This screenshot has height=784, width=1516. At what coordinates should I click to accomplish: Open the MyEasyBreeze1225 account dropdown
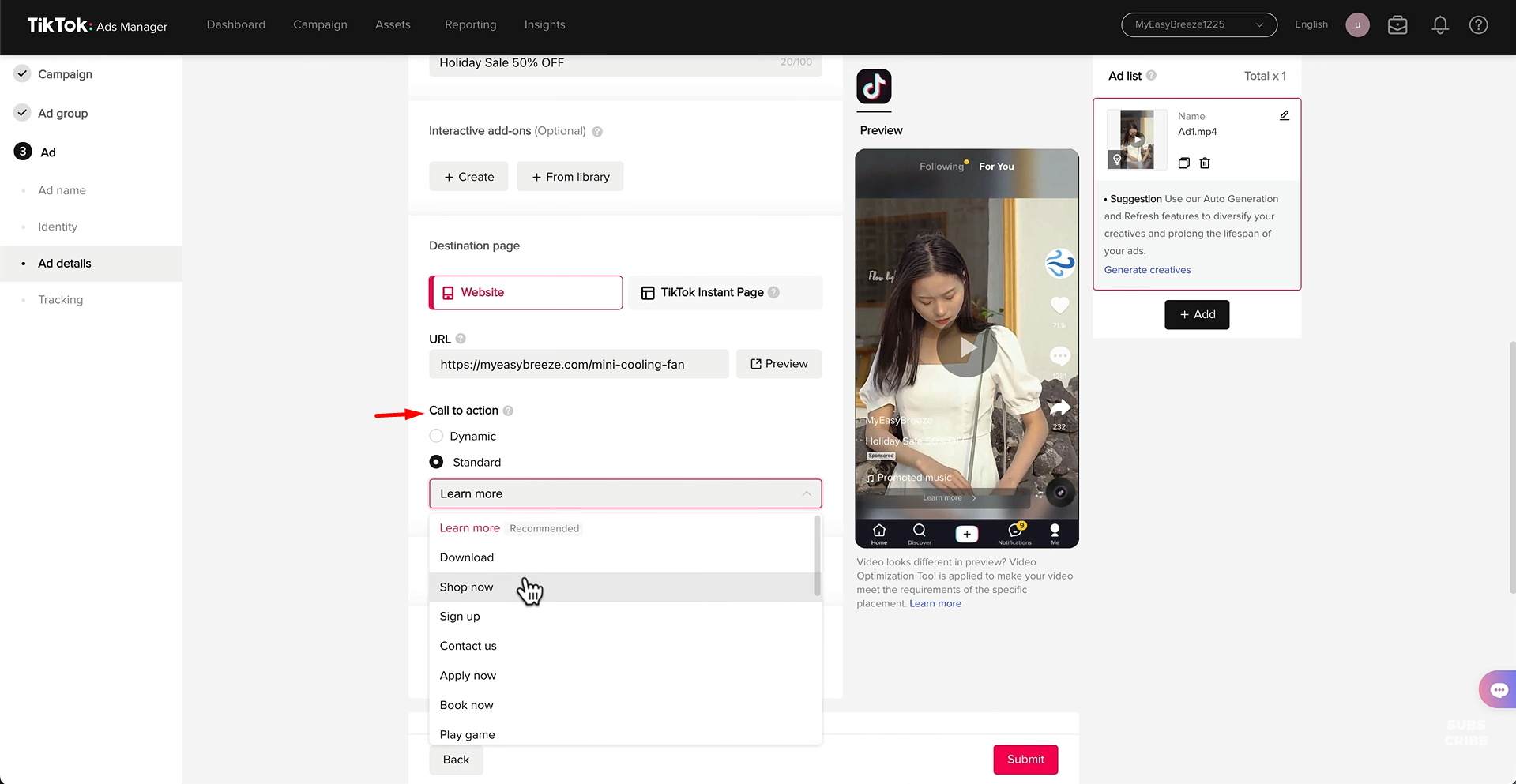pos(1198,24)
